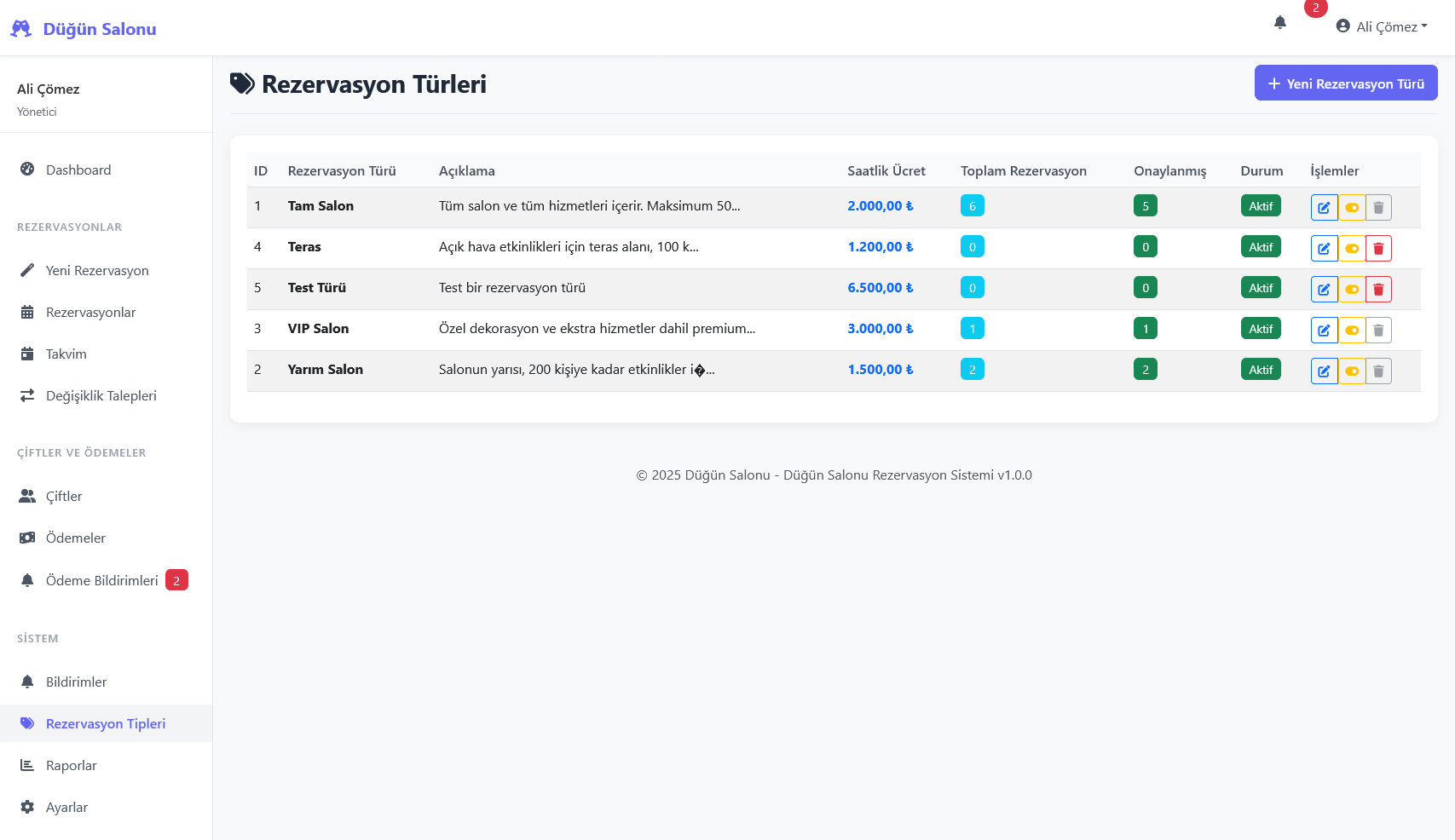Open Dashboard from the sidebar
Image resolution: width=1455 pixels, height=840 pixels.
78,170
